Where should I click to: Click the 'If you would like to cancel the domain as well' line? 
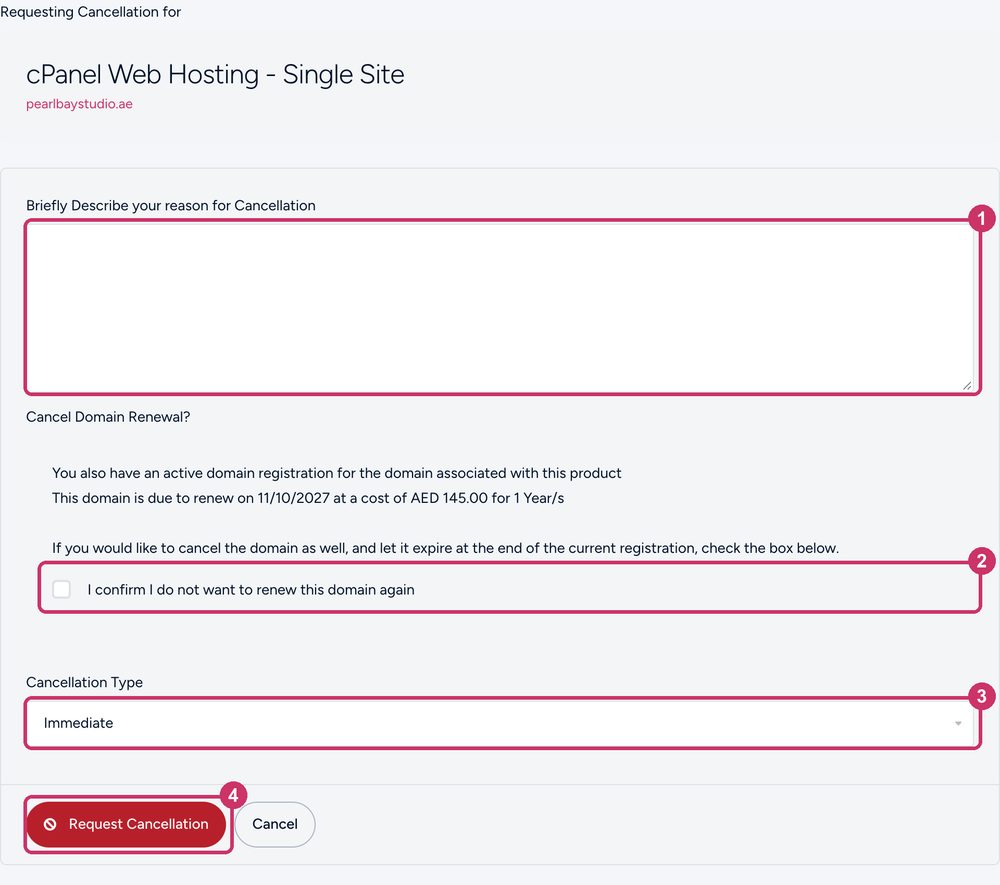445,548
